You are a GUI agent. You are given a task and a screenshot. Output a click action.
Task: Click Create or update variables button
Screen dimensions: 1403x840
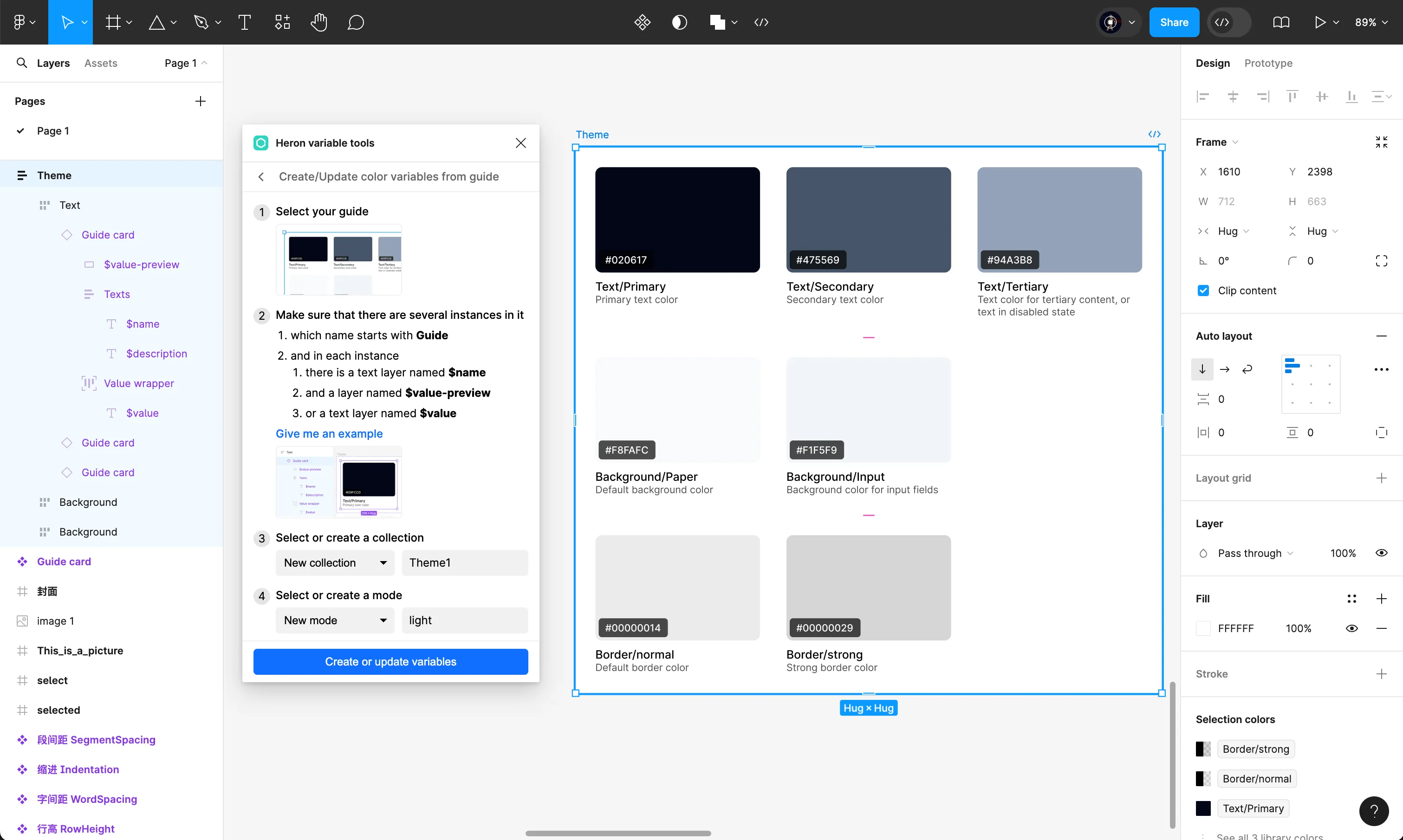click(390, 661)
